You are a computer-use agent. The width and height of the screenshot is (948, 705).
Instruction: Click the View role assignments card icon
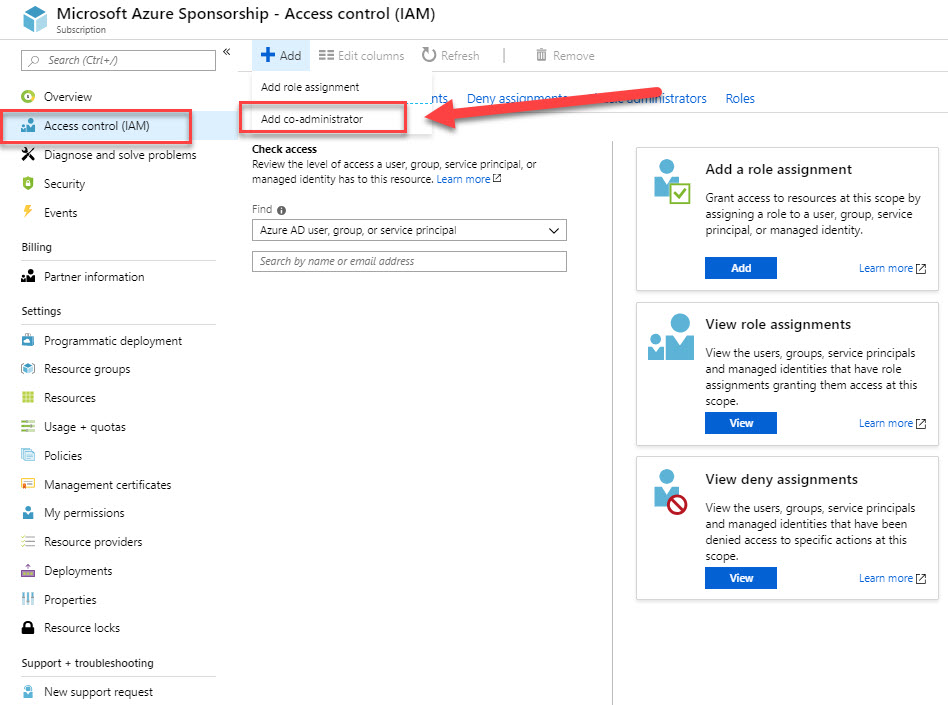coord(671,337)
